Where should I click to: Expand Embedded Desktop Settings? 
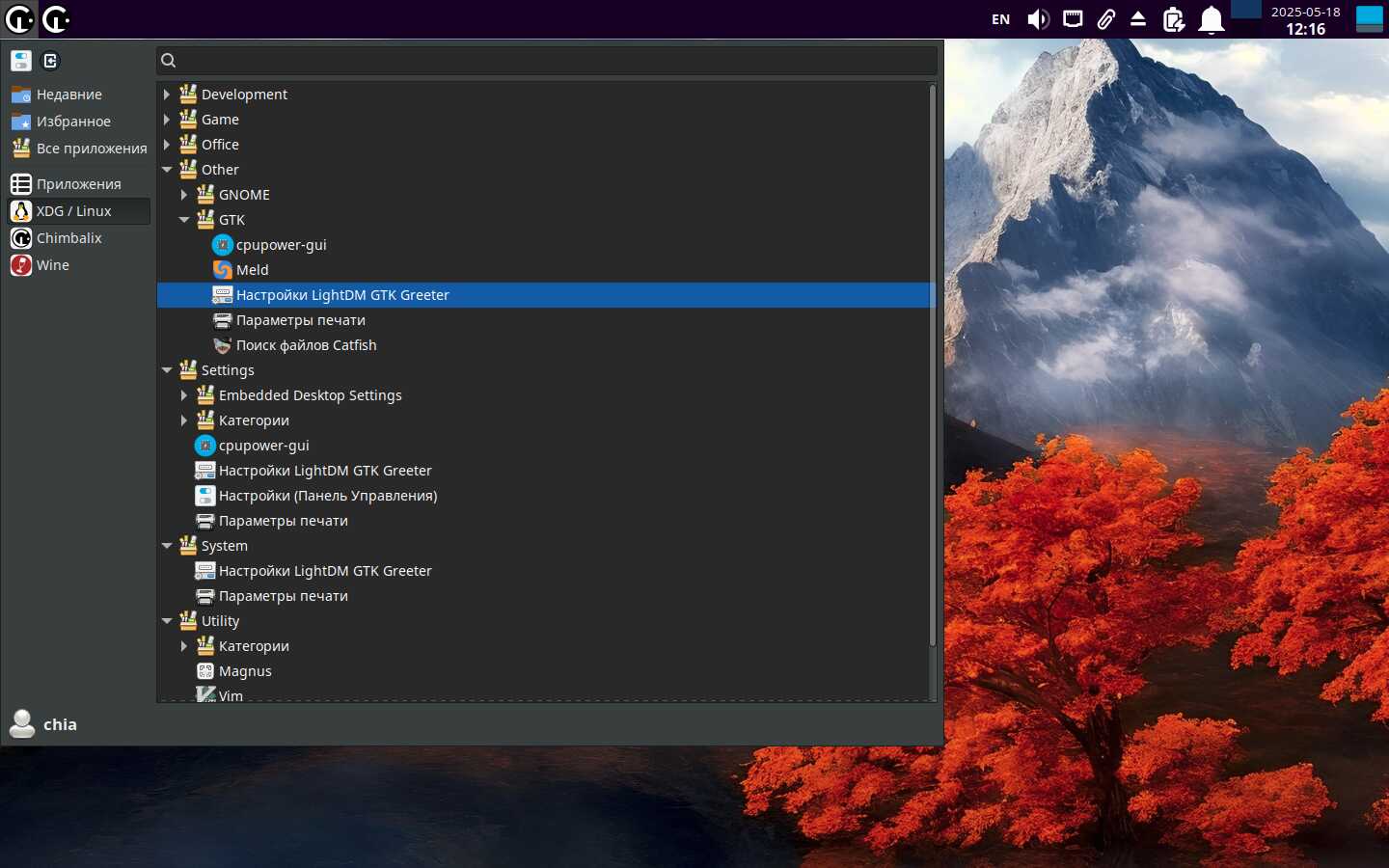184,395
